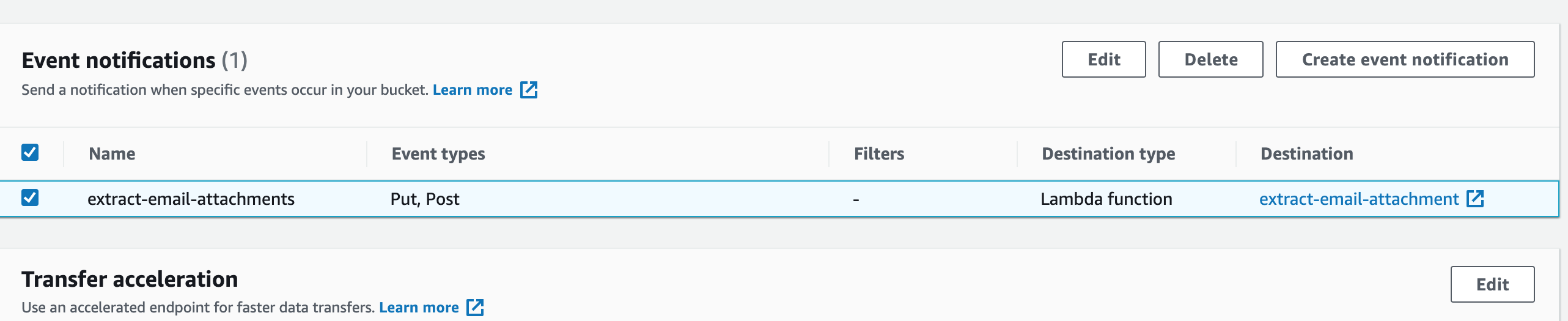Viewport: 1568px width, 321px height.
Task: Click the Destination type column header
Action: click(x=1108, y=153)
